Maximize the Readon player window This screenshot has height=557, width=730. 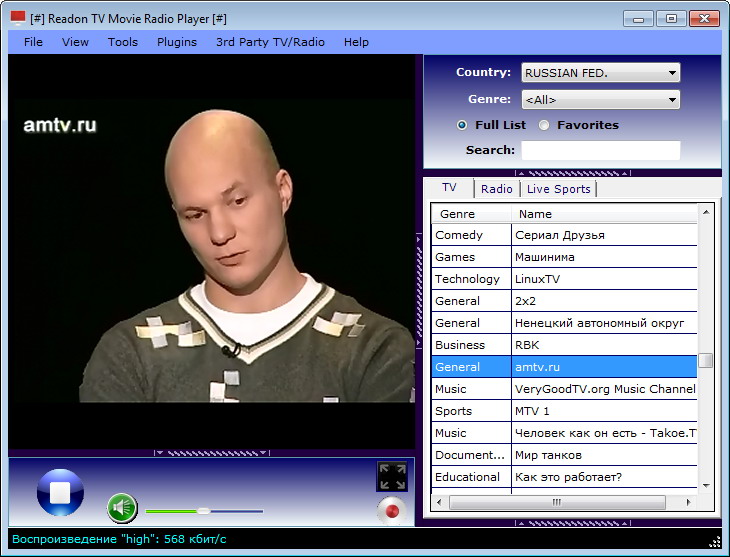[671, 19]
